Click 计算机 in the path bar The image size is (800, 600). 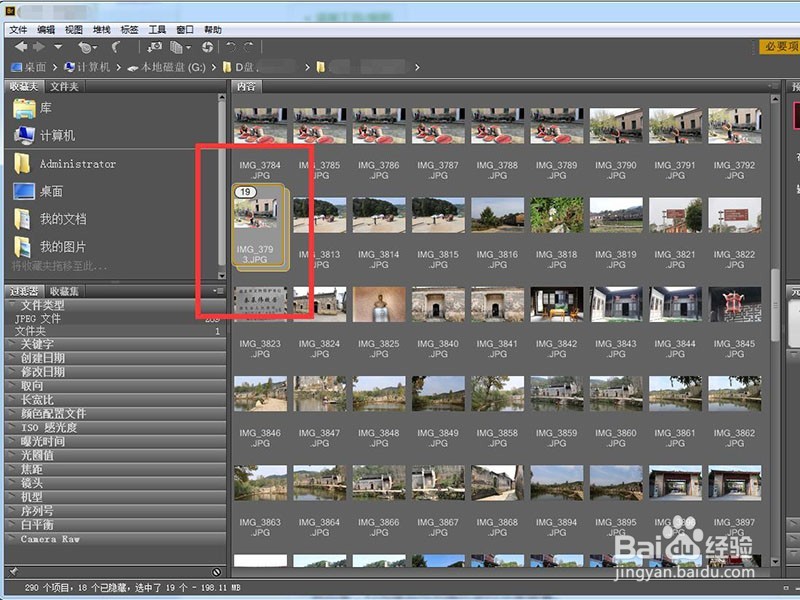click(88, 67)
